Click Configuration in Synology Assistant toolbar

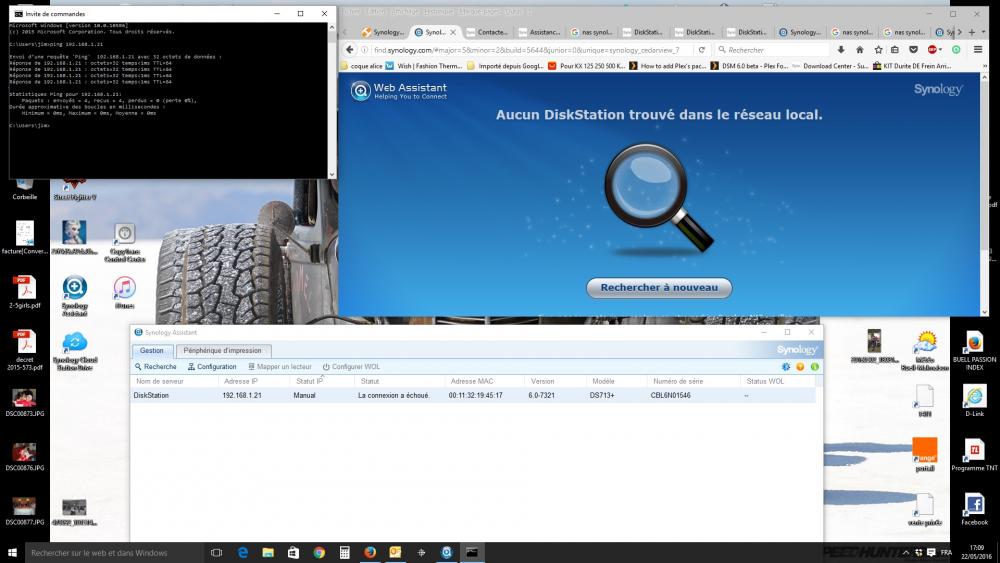(212, 367)
